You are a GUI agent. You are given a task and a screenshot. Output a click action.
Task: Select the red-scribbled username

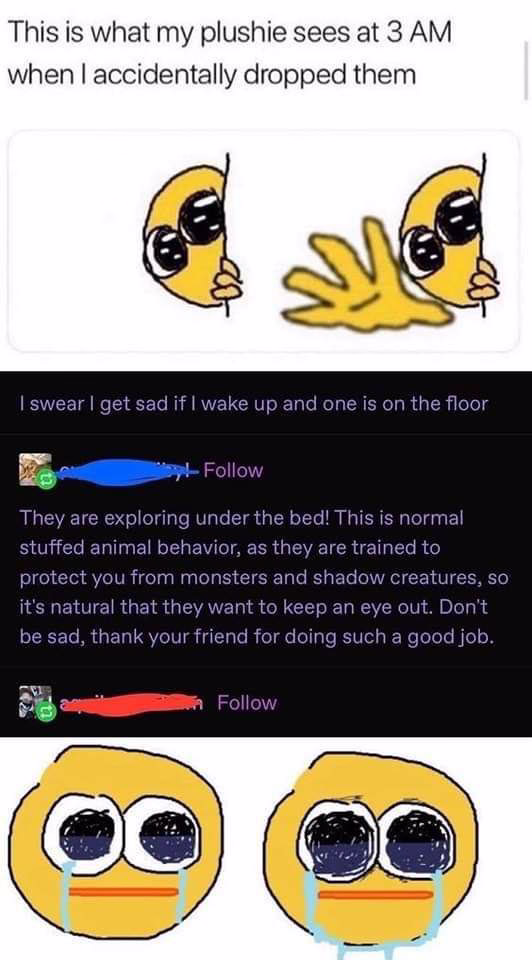(x=133, y=703)
